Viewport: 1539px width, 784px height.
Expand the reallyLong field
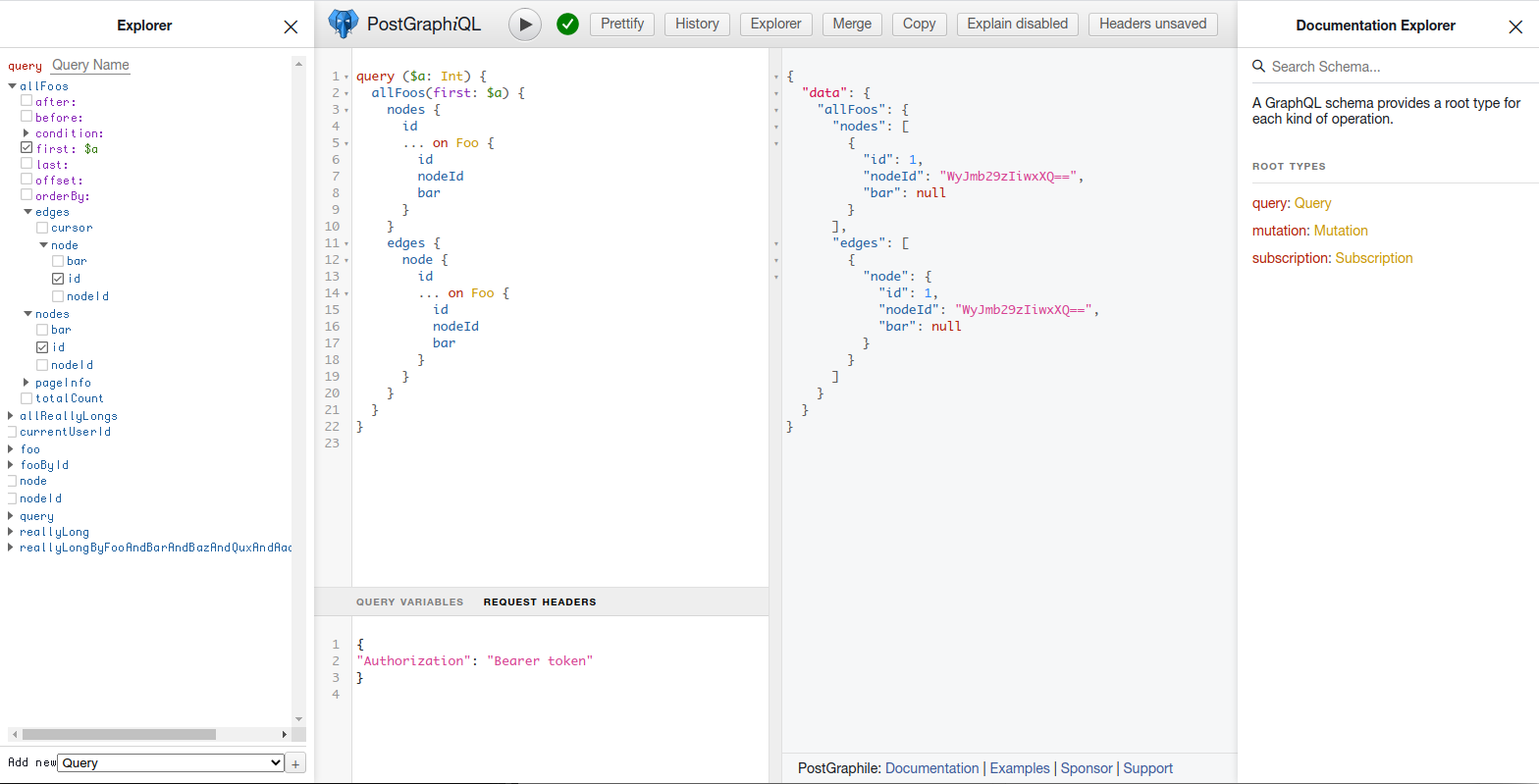pyautogui.click(x=11, y=532)
